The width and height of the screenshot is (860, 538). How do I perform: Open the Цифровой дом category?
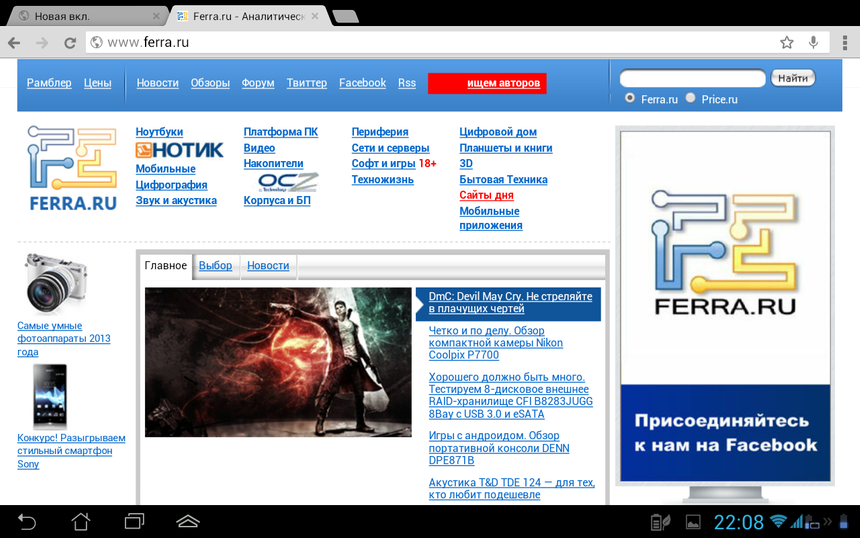pos(498,132)
